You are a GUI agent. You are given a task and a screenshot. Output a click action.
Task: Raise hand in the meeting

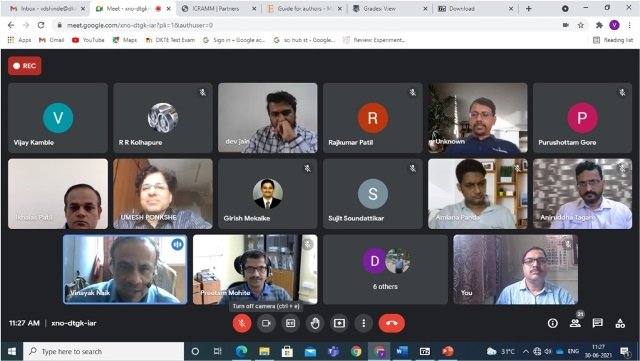click(x=315, y=323)
